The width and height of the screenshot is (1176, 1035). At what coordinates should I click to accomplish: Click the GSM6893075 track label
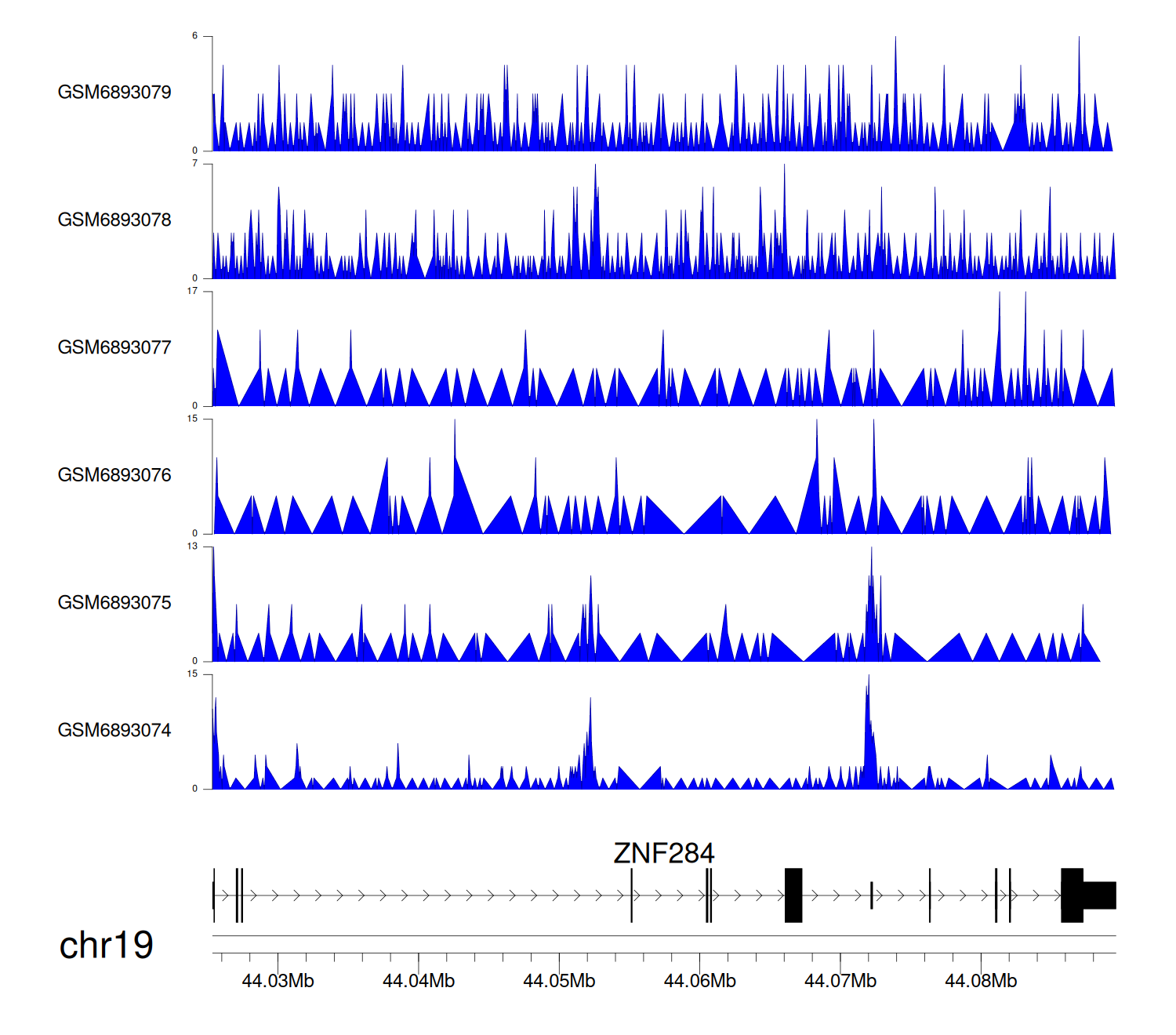pos(114,603)
